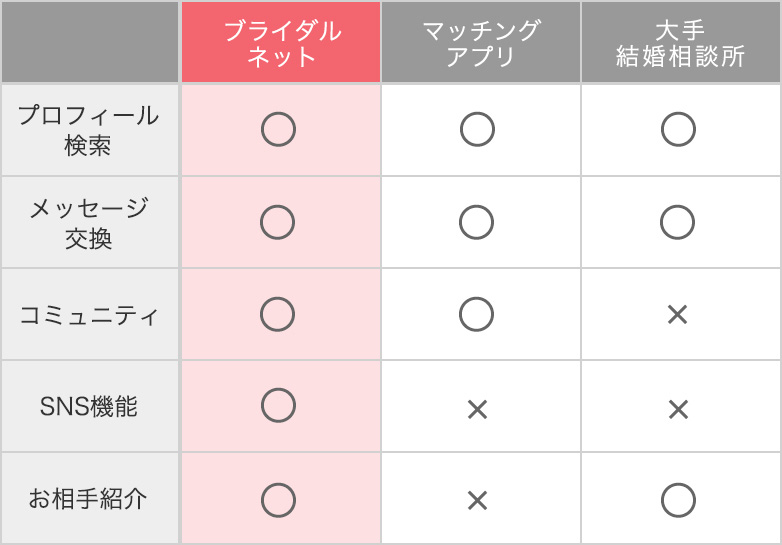Click マッチングアプリ circle for メッセージ交換
Screen dimensions: 782x545
pyautogui.click(x=477, y=222)
